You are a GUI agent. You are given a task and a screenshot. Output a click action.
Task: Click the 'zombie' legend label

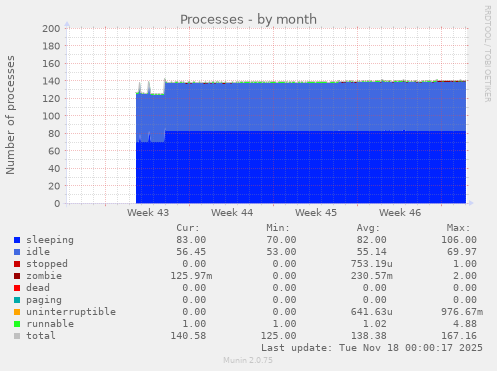coord(44,276)
